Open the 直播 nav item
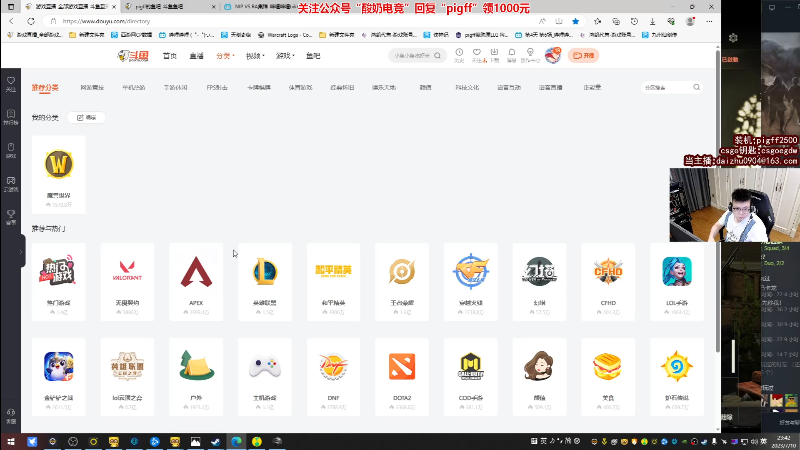Viewport: 800px width, 450px height. (x=196, y=56)
